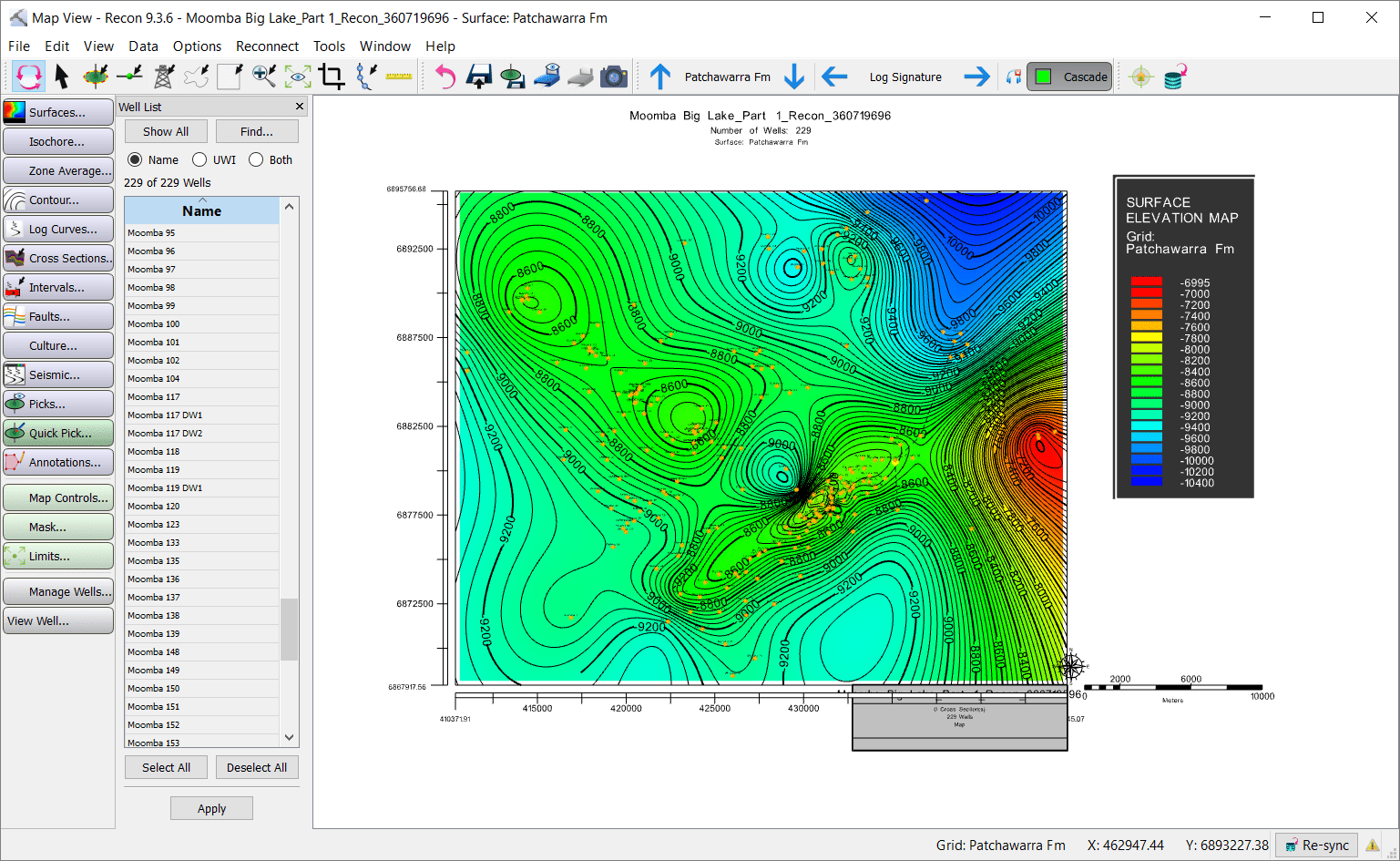Toggle the Cascade button
The image size is (1400, 861).
1069,77
